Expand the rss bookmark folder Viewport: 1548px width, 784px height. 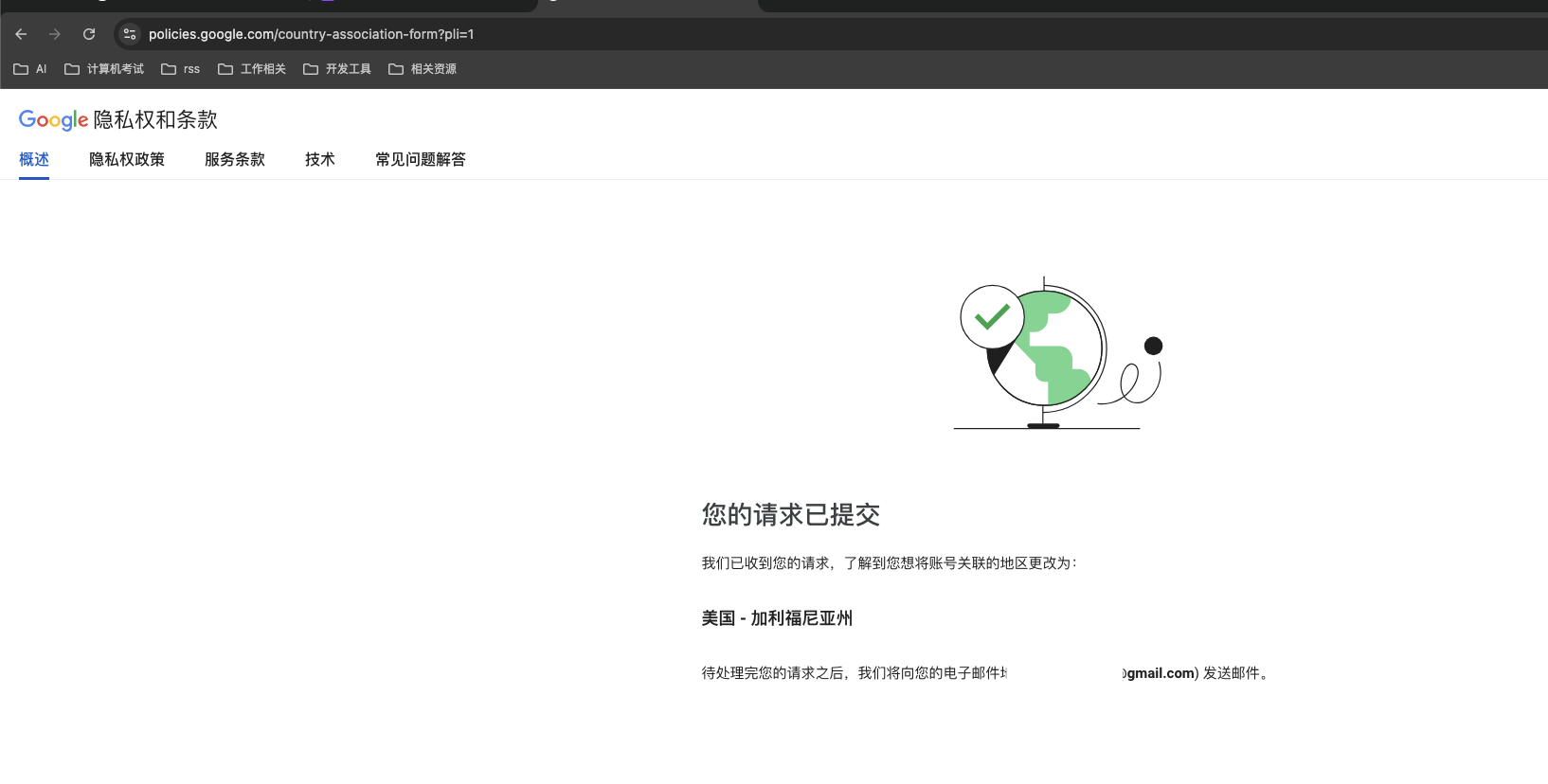[181, 69]
